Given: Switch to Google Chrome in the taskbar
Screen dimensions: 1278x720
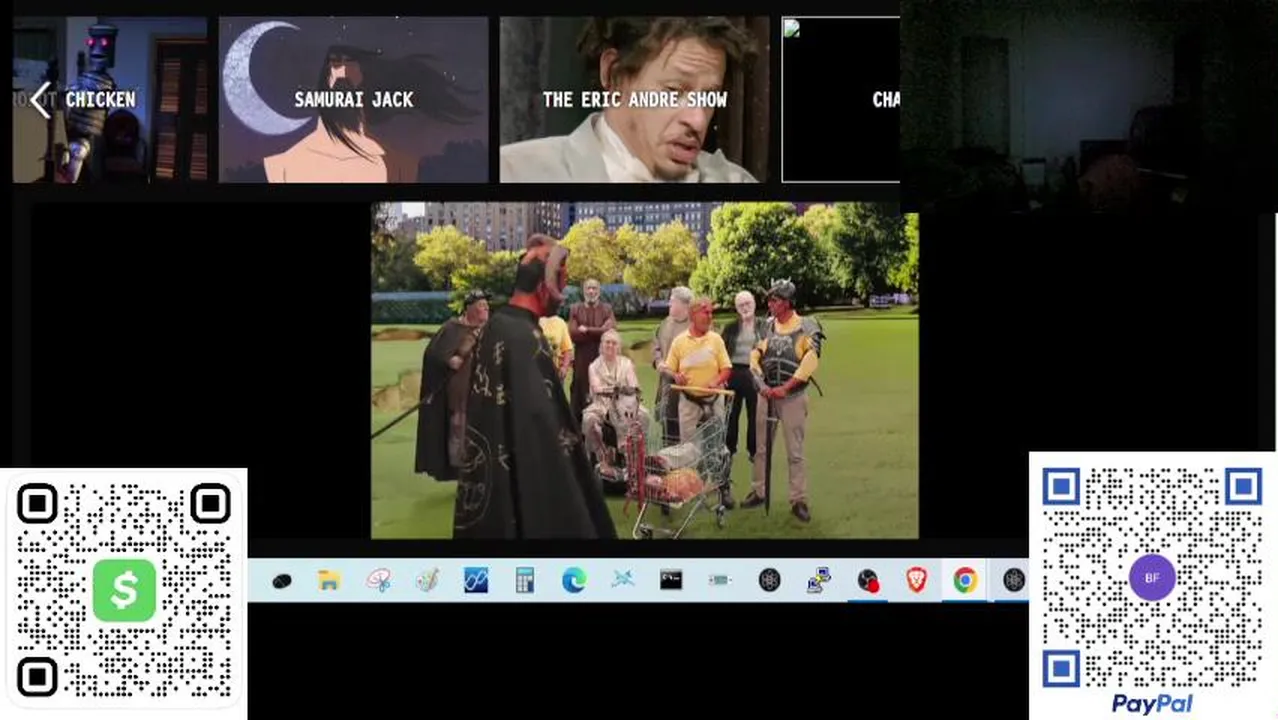Looking at the screenshot, I should pyautogui.click(x=965, y=580).
